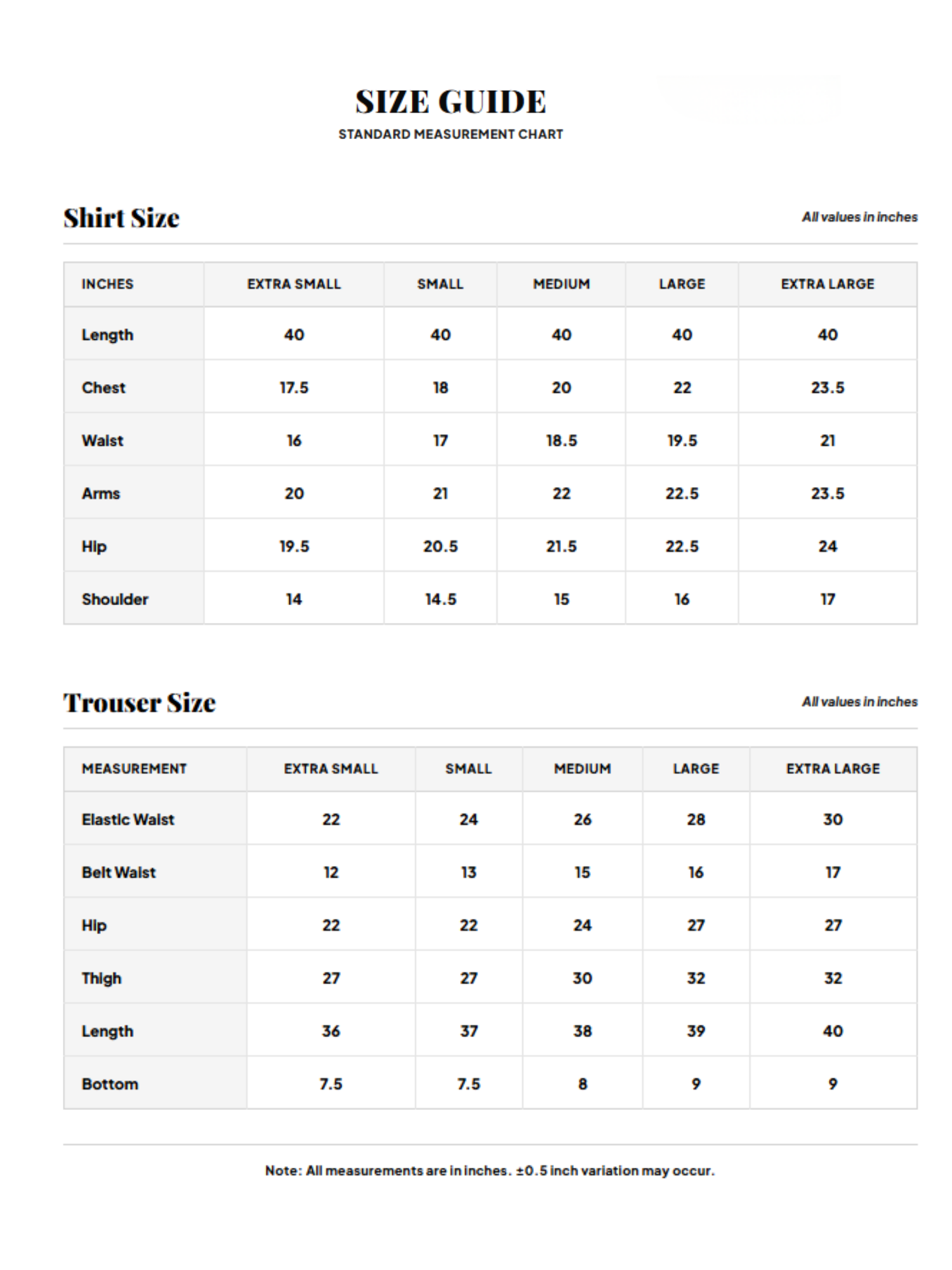Click the 17.5 chest value cell
The height and width of the screenshot is (1270, 952).
pyautogui.click(x=294, y=387)
